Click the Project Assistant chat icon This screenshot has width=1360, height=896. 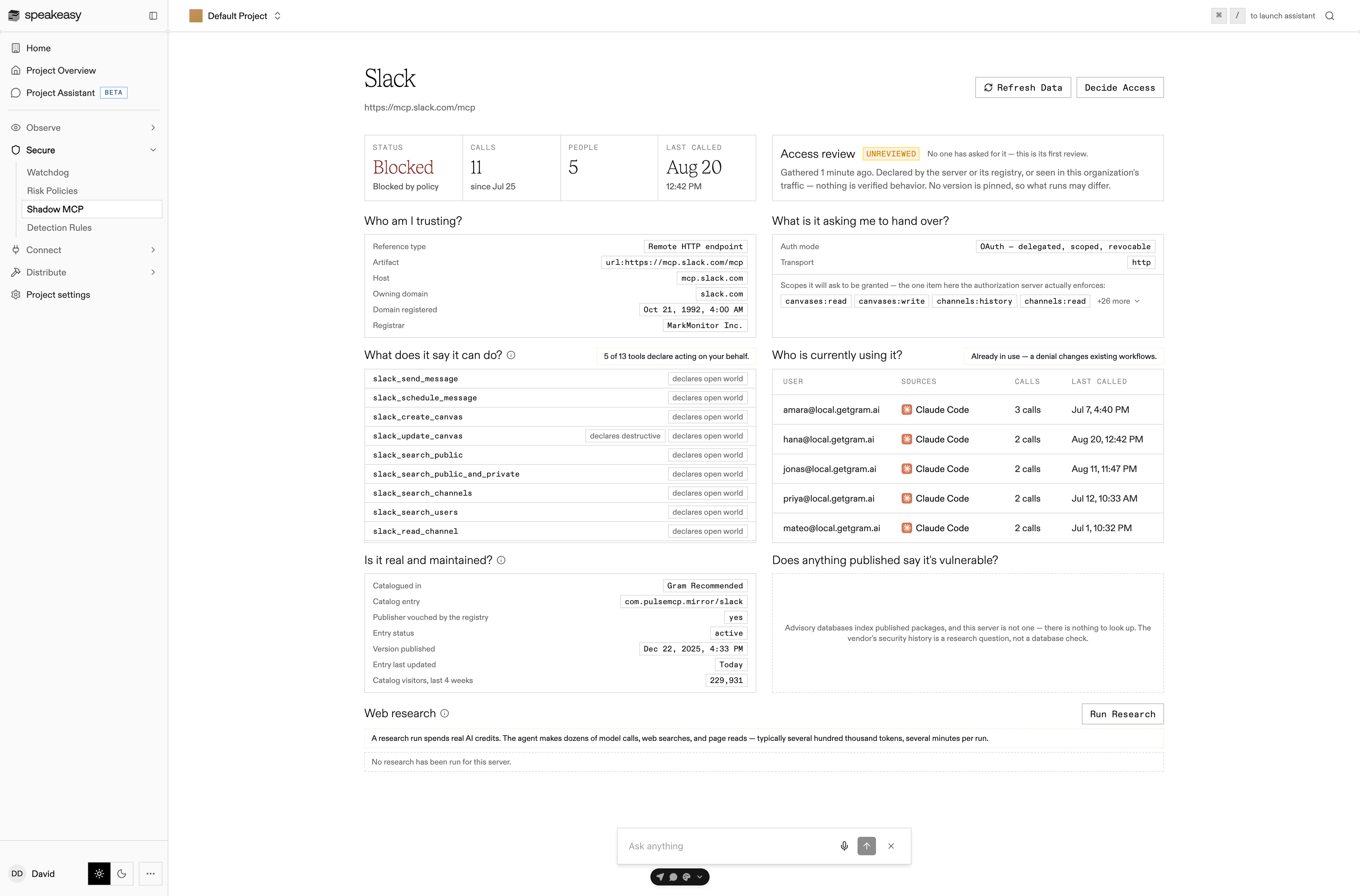tap(16, 93)
